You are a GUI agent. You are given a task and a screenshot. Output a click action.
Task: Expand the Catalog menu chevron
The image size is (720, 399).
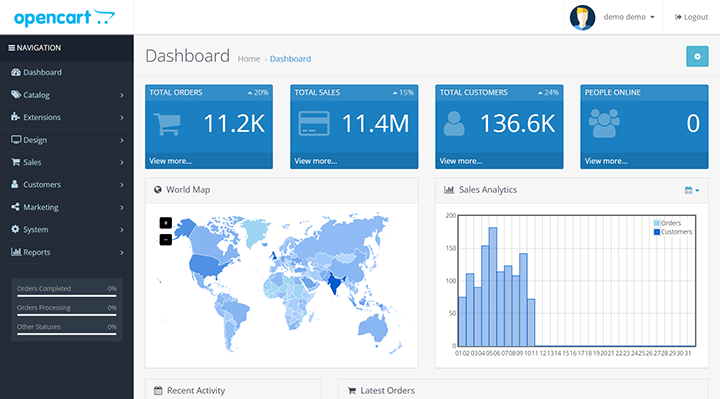pyautogui.click(x=122, y=96)
